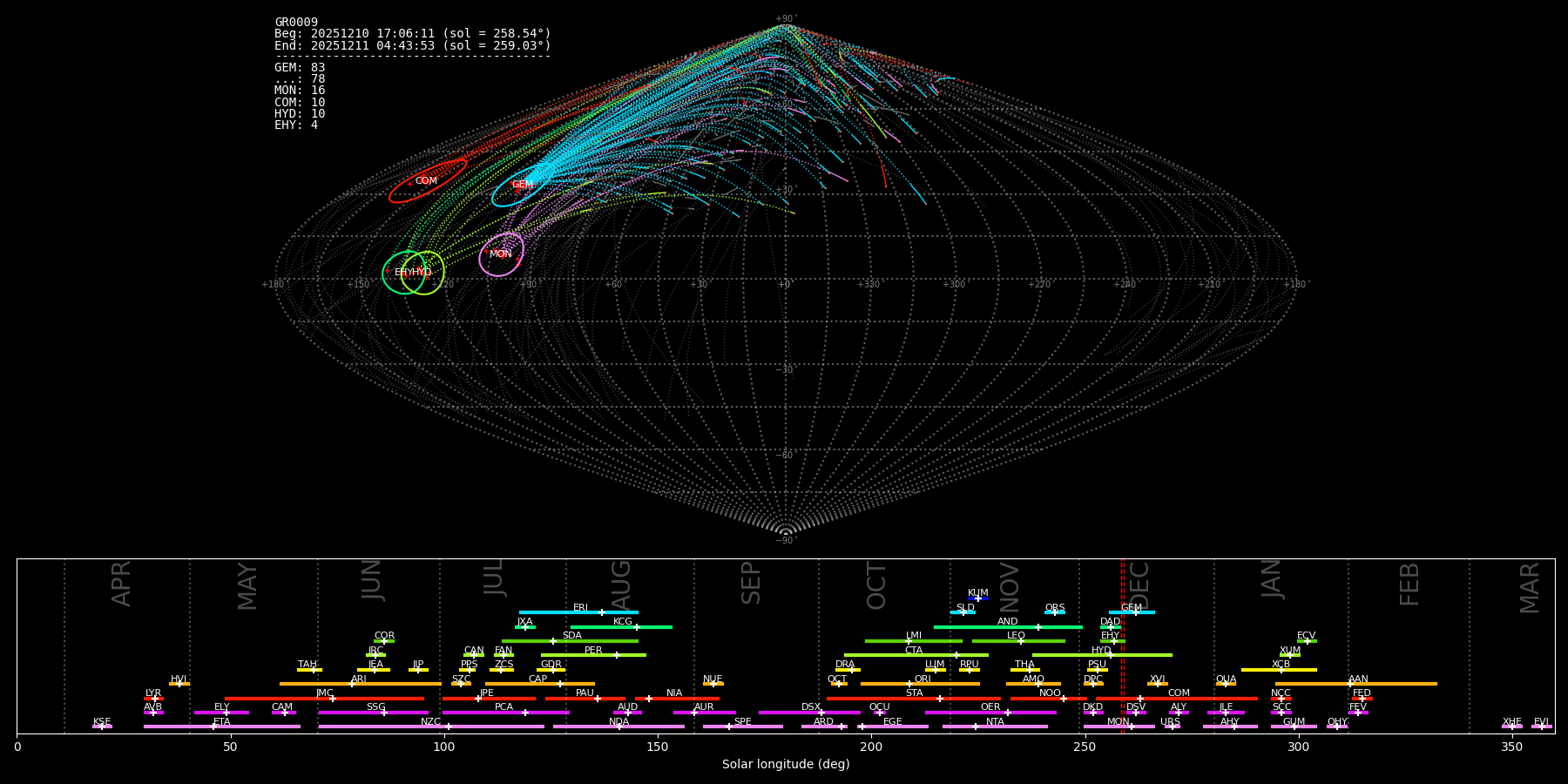
Task: Click the +210° longitude label
Action: (1209, 284)
